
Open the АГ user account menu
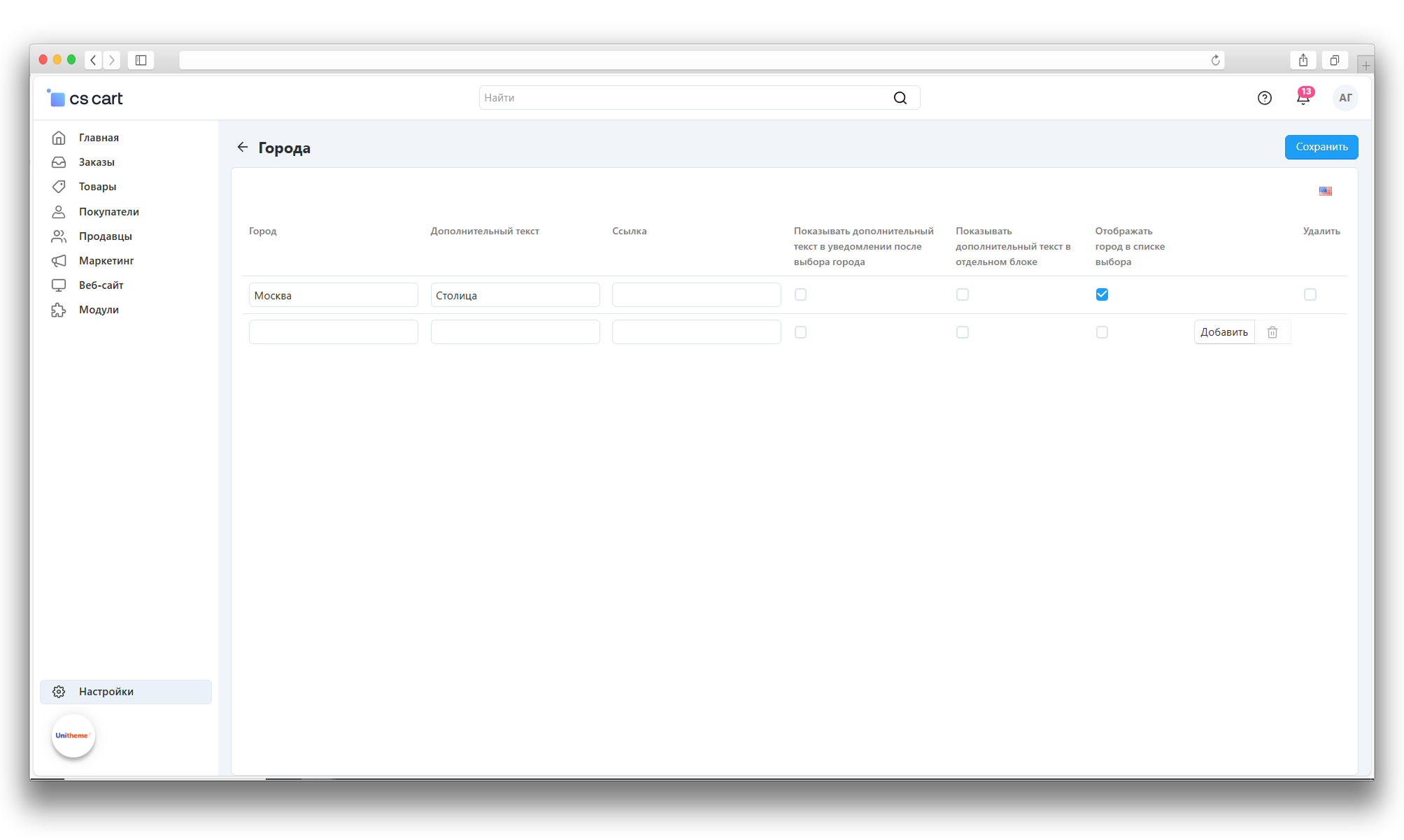coord(1345,99)
